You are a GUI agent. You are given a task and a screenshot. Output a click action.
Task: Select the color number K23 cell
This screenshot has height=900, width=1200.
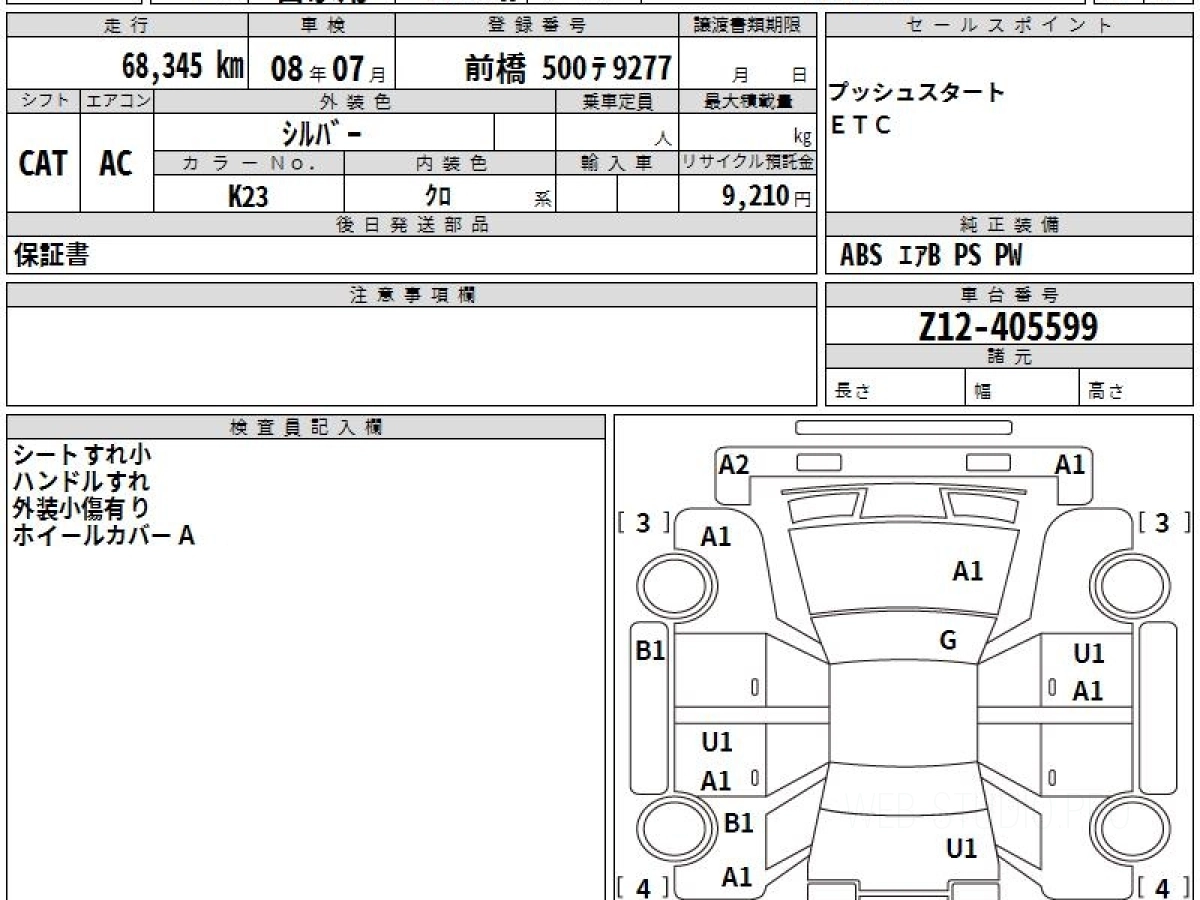[248, 196]
